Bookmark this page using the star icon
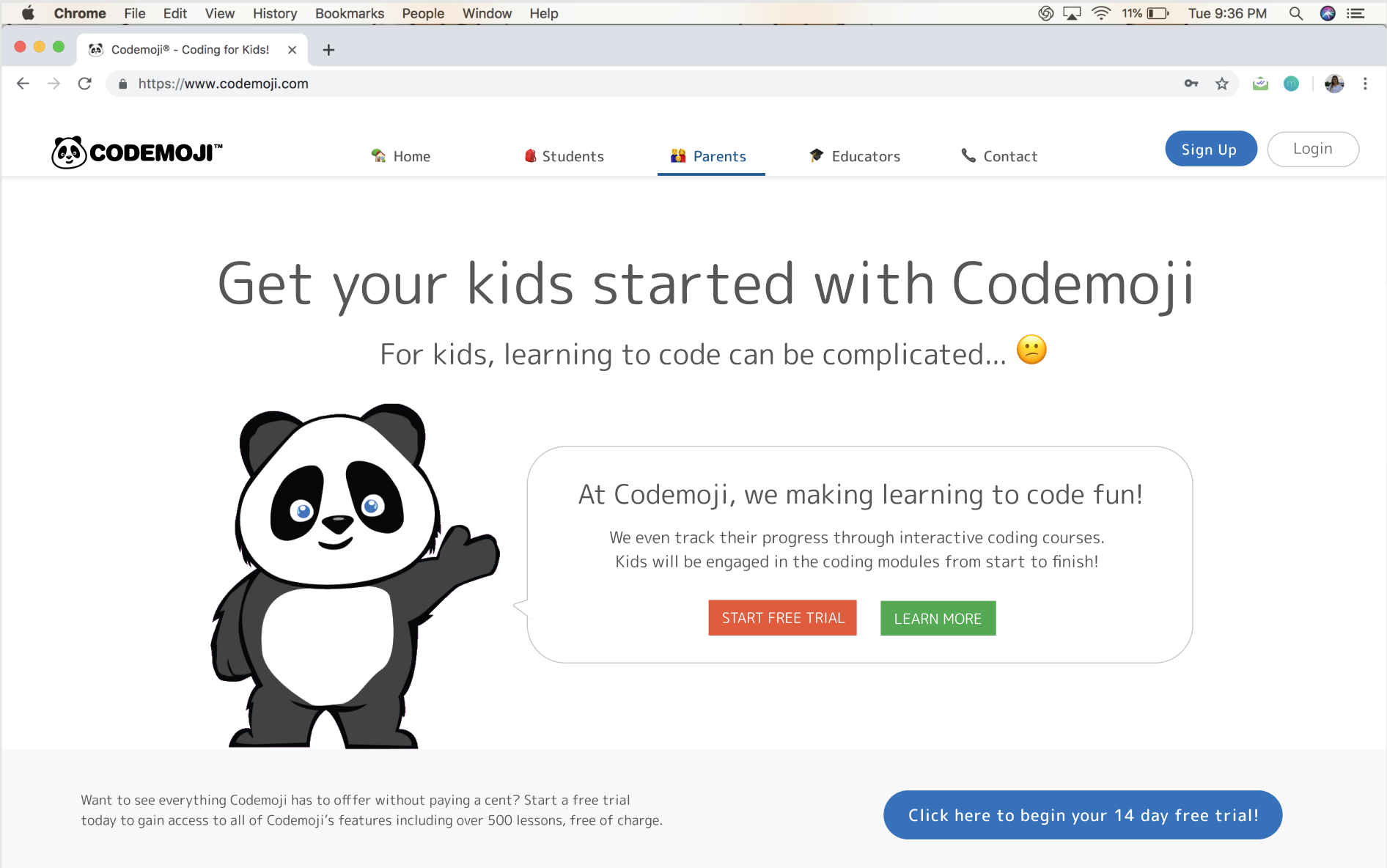 click(x=1222, y=83)
